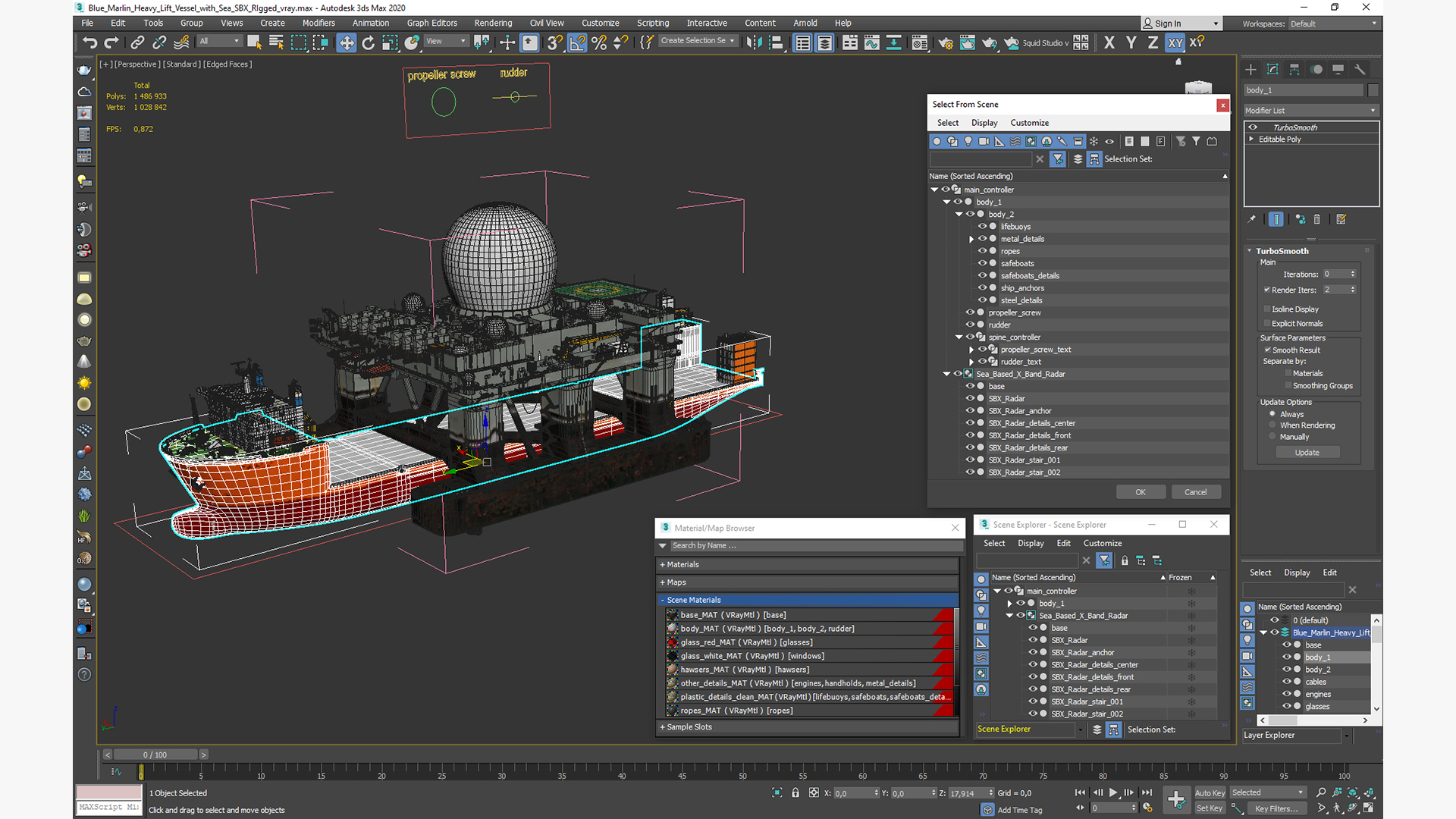1456x819 pixels.
Task: Open the Curve Editor from toolbar
Action: click(x=872, y=42)
